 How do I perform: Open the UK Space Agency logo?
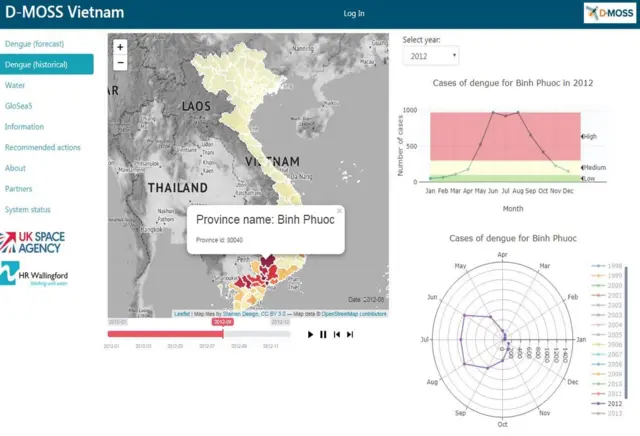click(33, 242)
